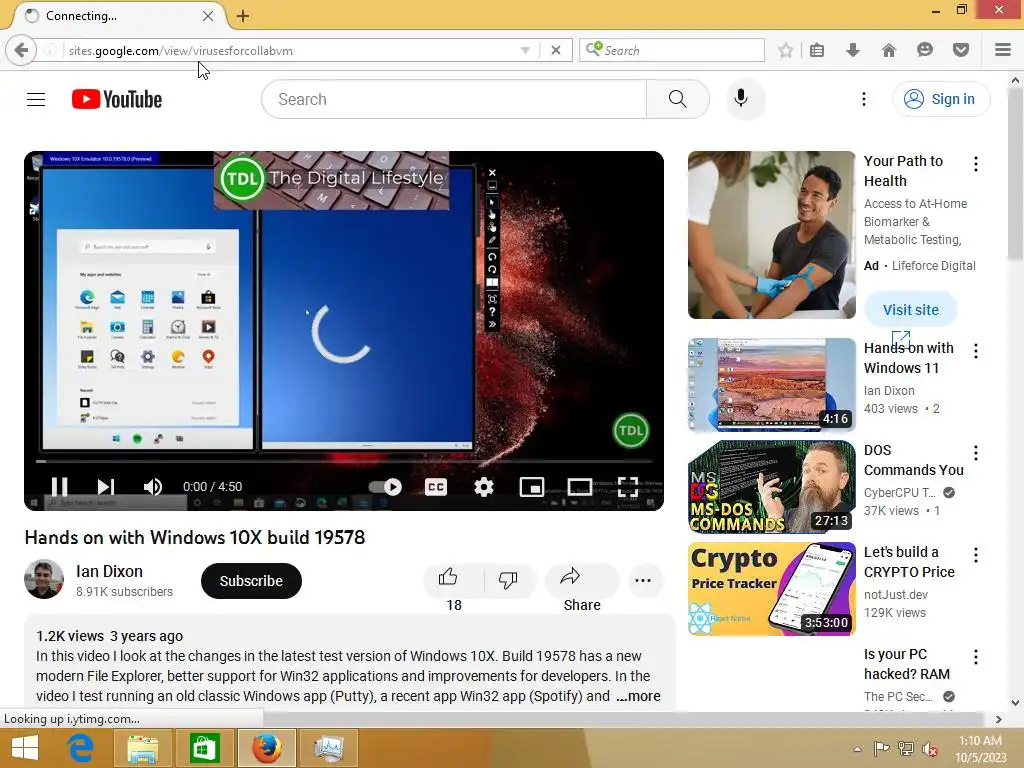Open more actions ellipsis under video
Image resolution: width=1024 pixels, height=768 pixels.
coord(643,580)
